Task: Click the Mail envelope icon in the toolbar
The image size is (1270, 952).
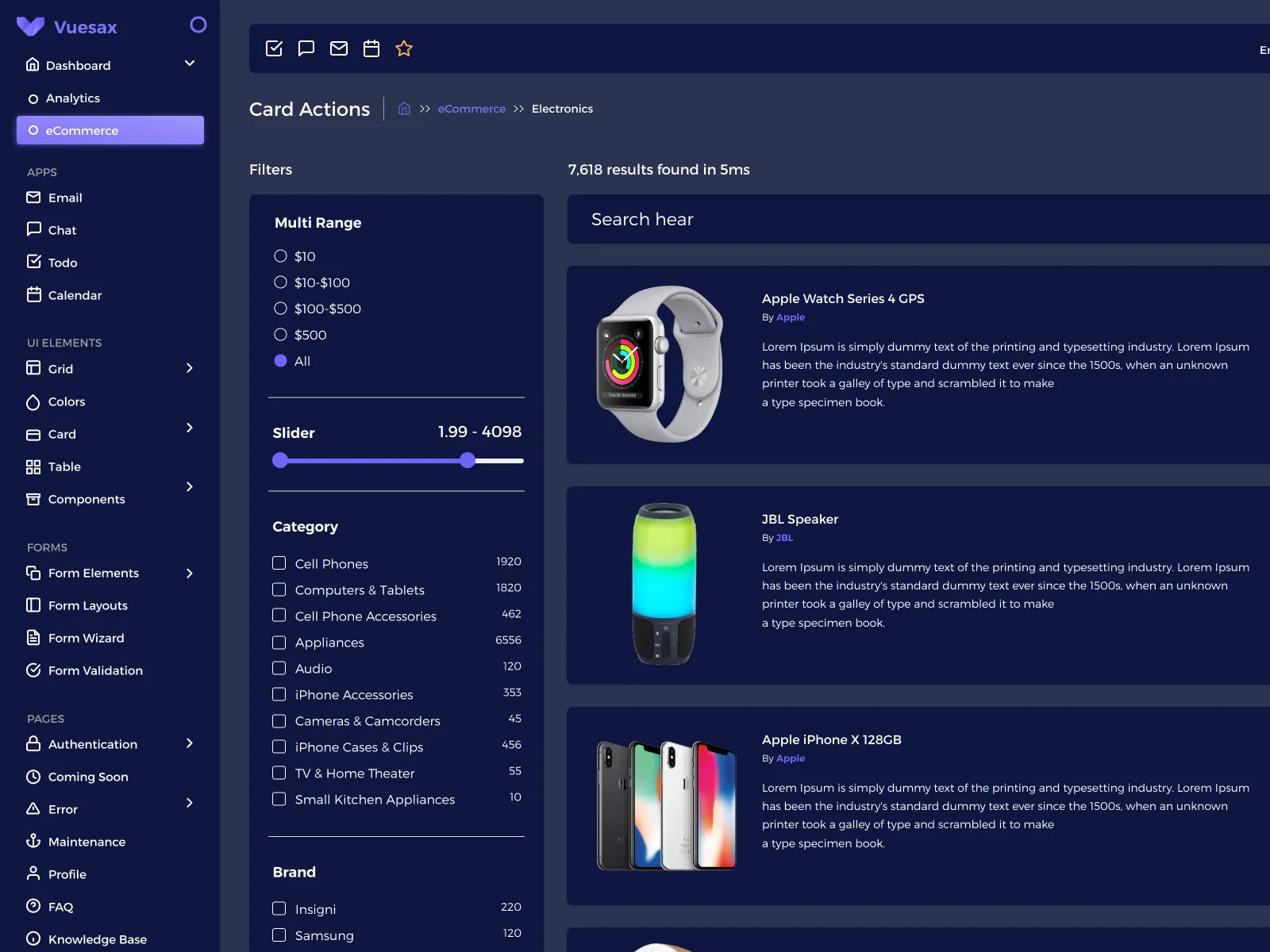Action: click(339, 48)
